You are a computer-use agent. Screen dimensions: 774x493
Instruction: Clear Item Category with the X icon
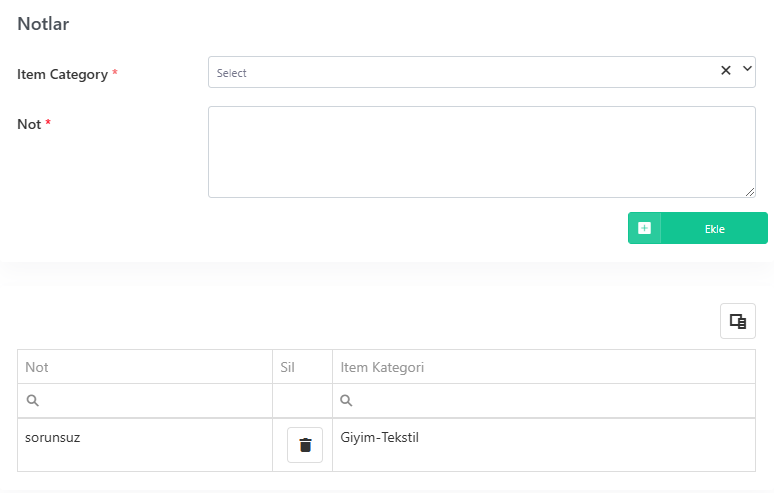click(726, 71)
